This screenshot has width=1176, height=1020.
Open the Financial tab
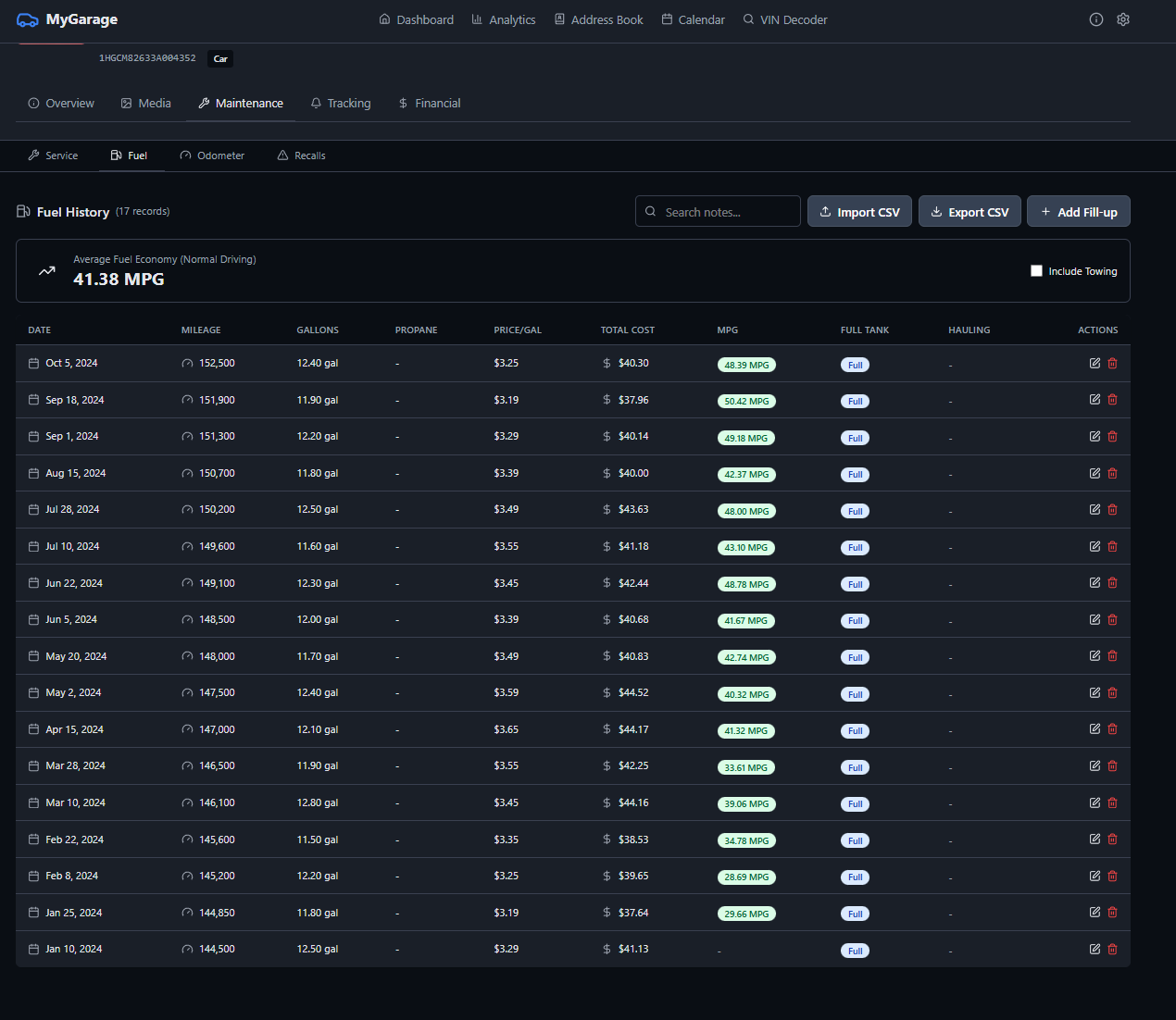(x=429, y=104)
